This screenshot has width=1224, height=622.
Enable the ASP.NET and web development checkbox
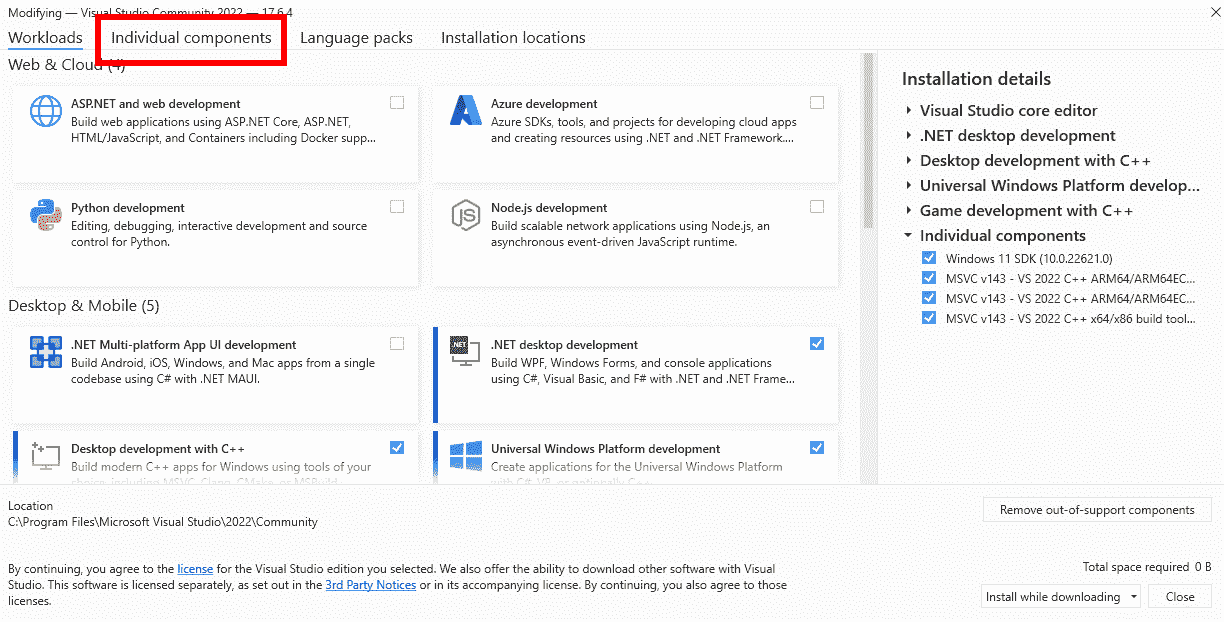click(x=397, y=103)
